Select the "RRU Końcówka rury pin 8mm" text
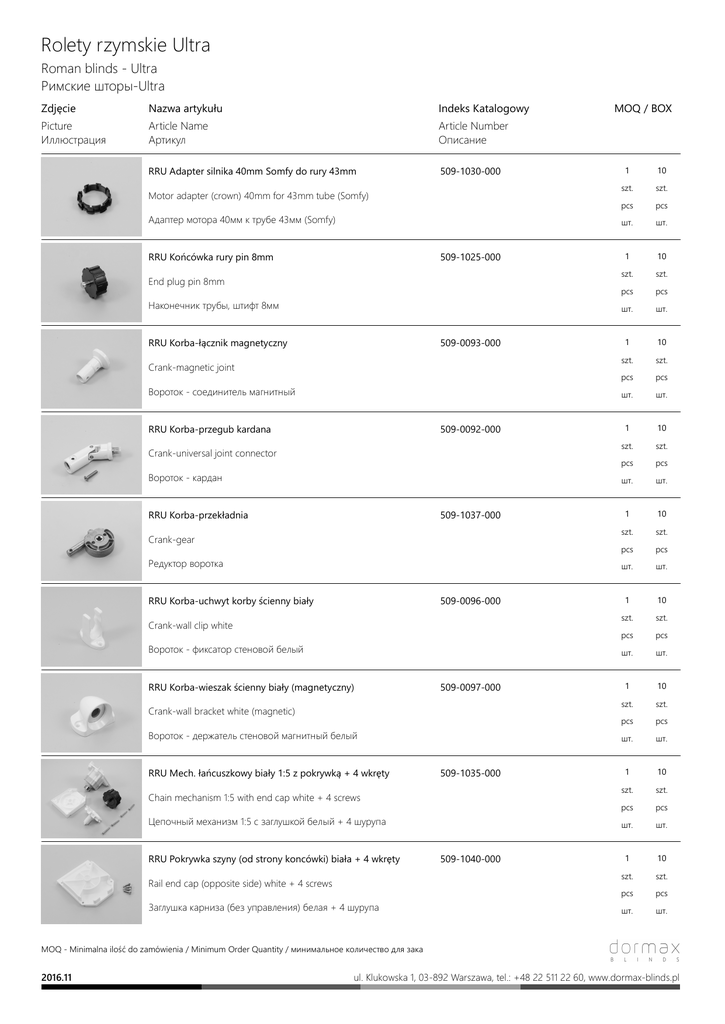725x1024 pixels. click(x=210, y=257)
